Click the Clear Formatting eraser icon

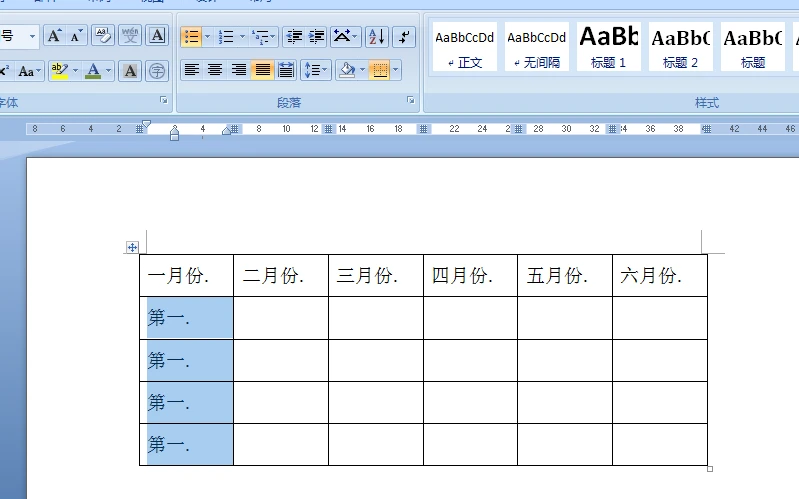(103, 37)
